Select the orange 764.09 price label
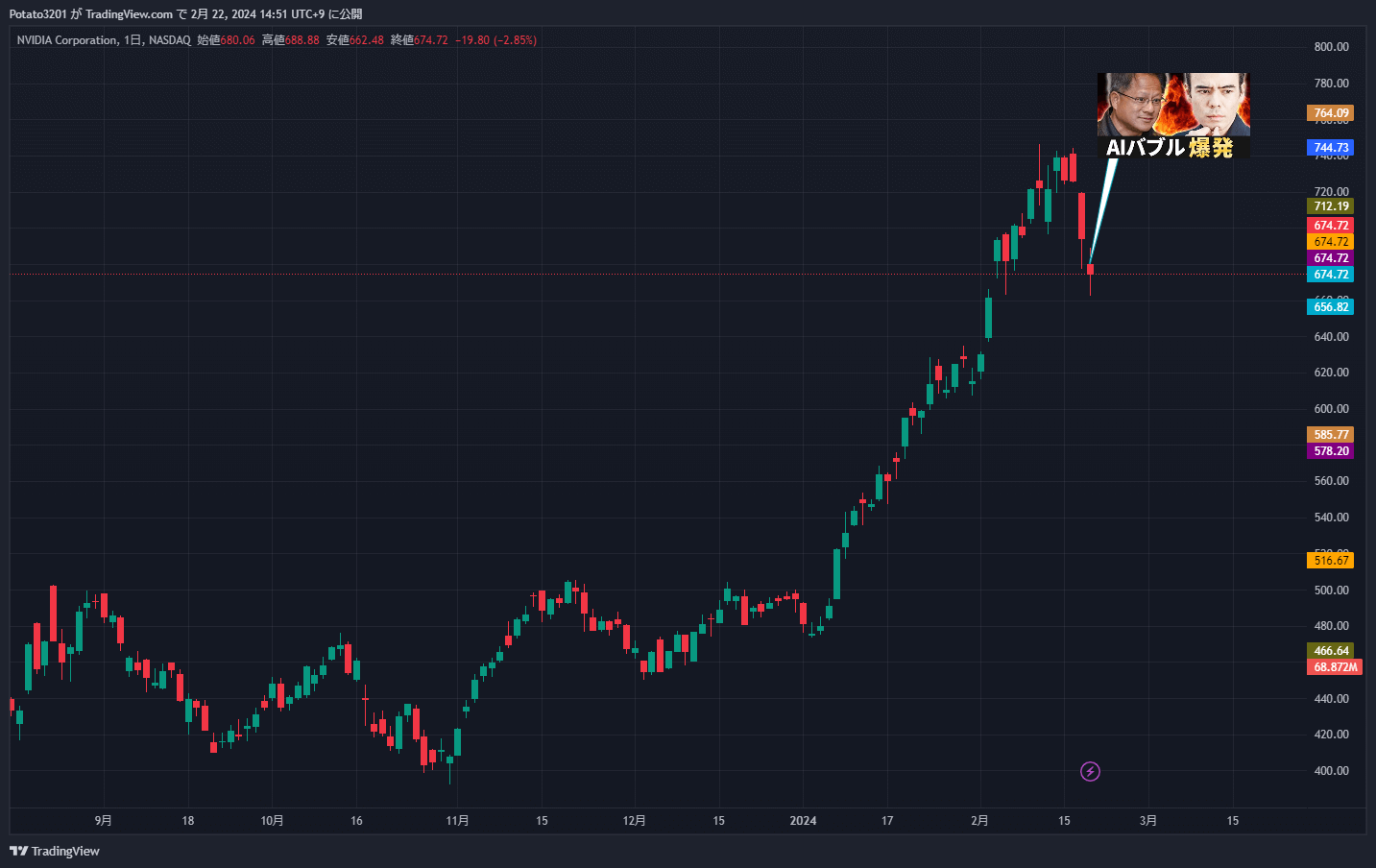Viewport: 1376px width, 868px height. [x=1330, y=113]
